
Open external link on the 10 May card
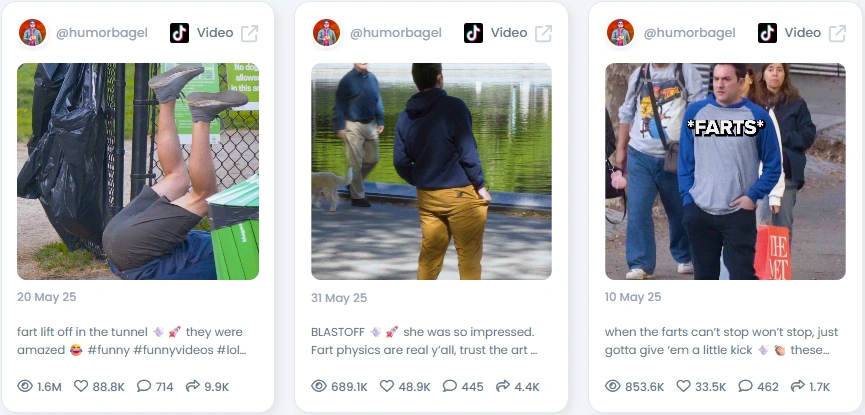click(x=837, y=33)
